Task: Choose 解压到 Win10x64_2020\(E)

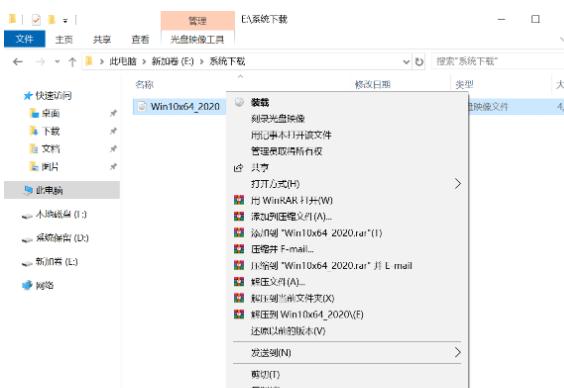Action: point(307,314)
